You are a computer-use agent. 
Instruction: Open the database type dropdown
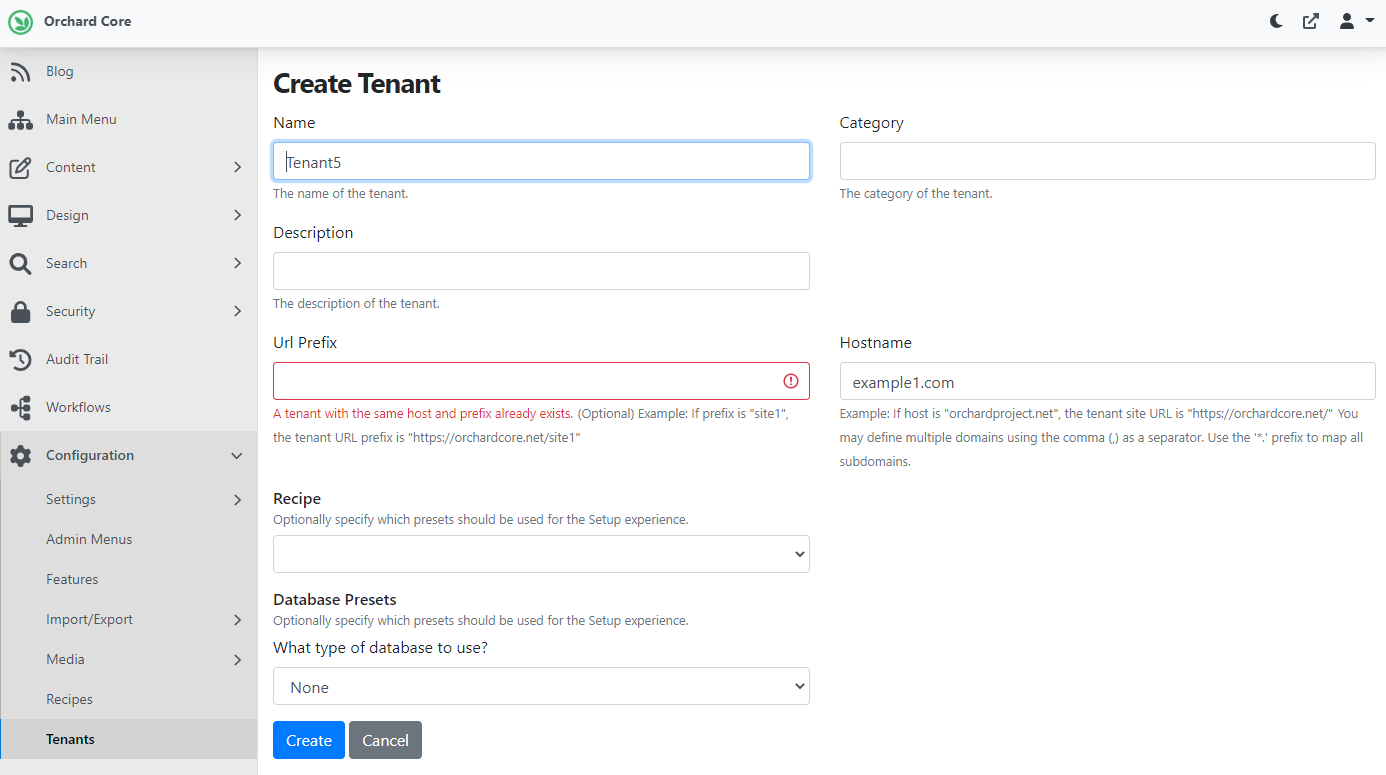pos(541,687)
